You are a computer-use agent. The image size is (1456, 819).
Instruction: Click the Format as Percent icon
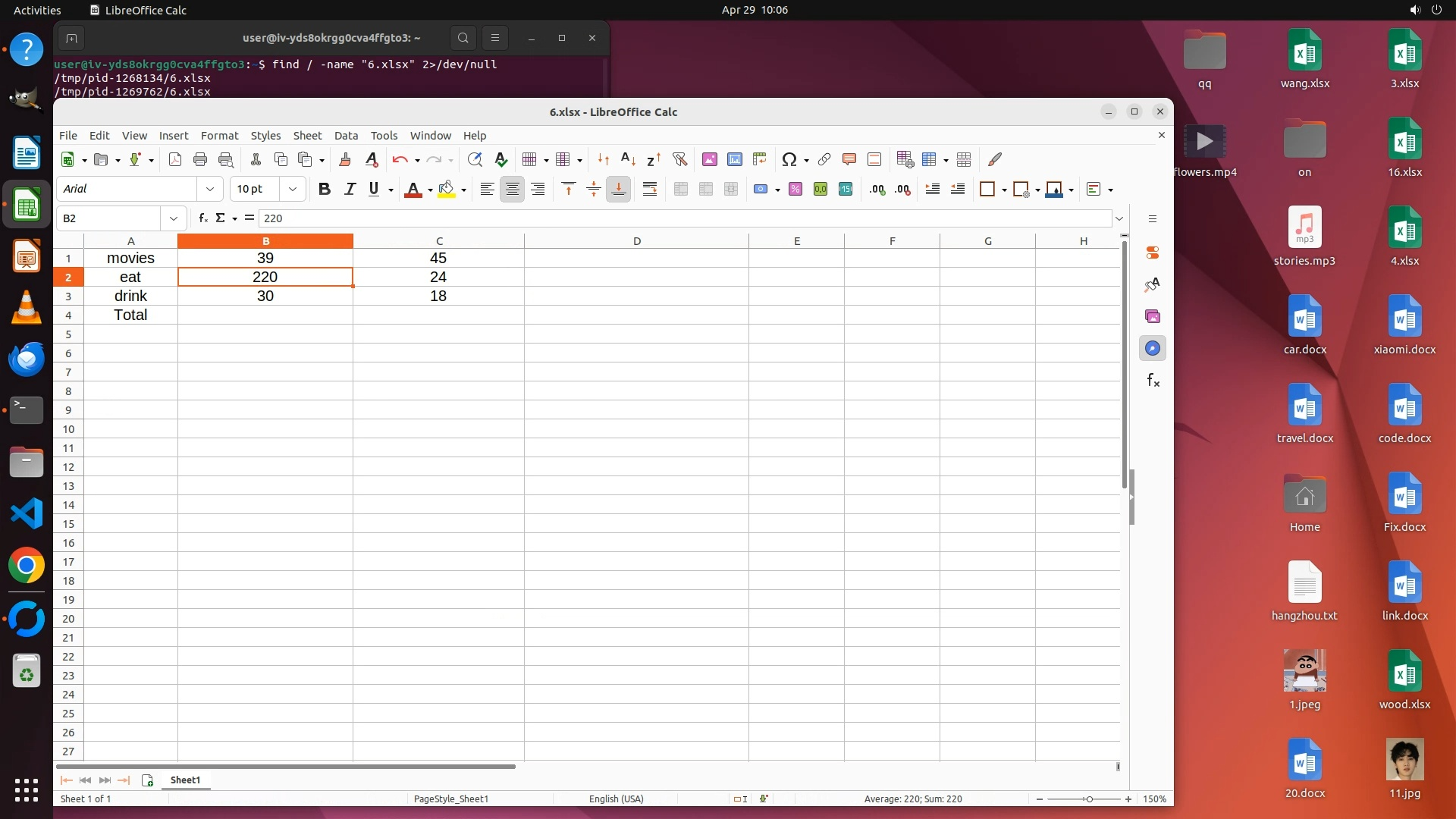[x=795, y=190]
